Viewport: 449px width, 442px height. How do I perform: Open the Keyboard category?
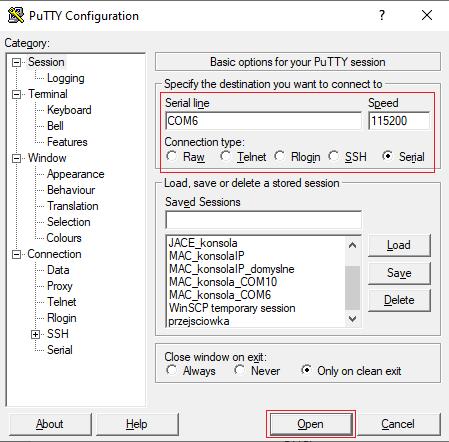69,110
